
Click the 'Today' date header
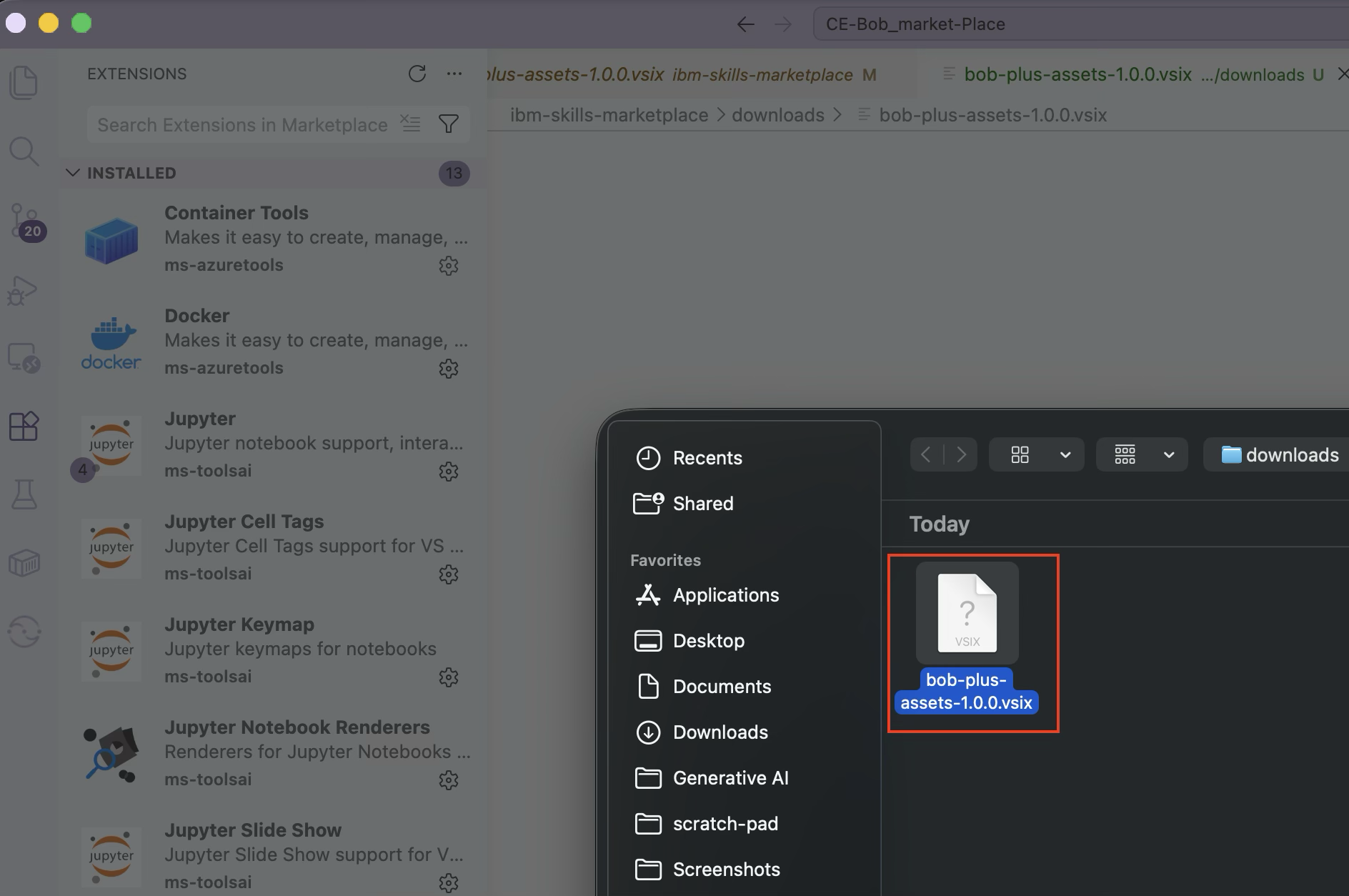(x=939, y=524)
